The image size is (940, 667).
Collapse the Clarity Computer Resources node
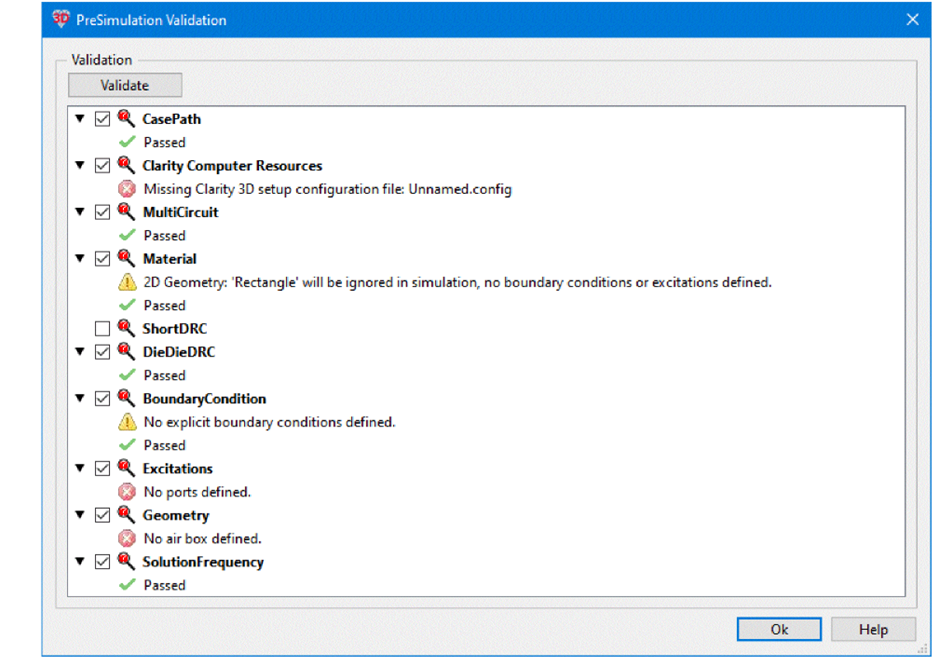pyautogui.click(x=81, y=166)
